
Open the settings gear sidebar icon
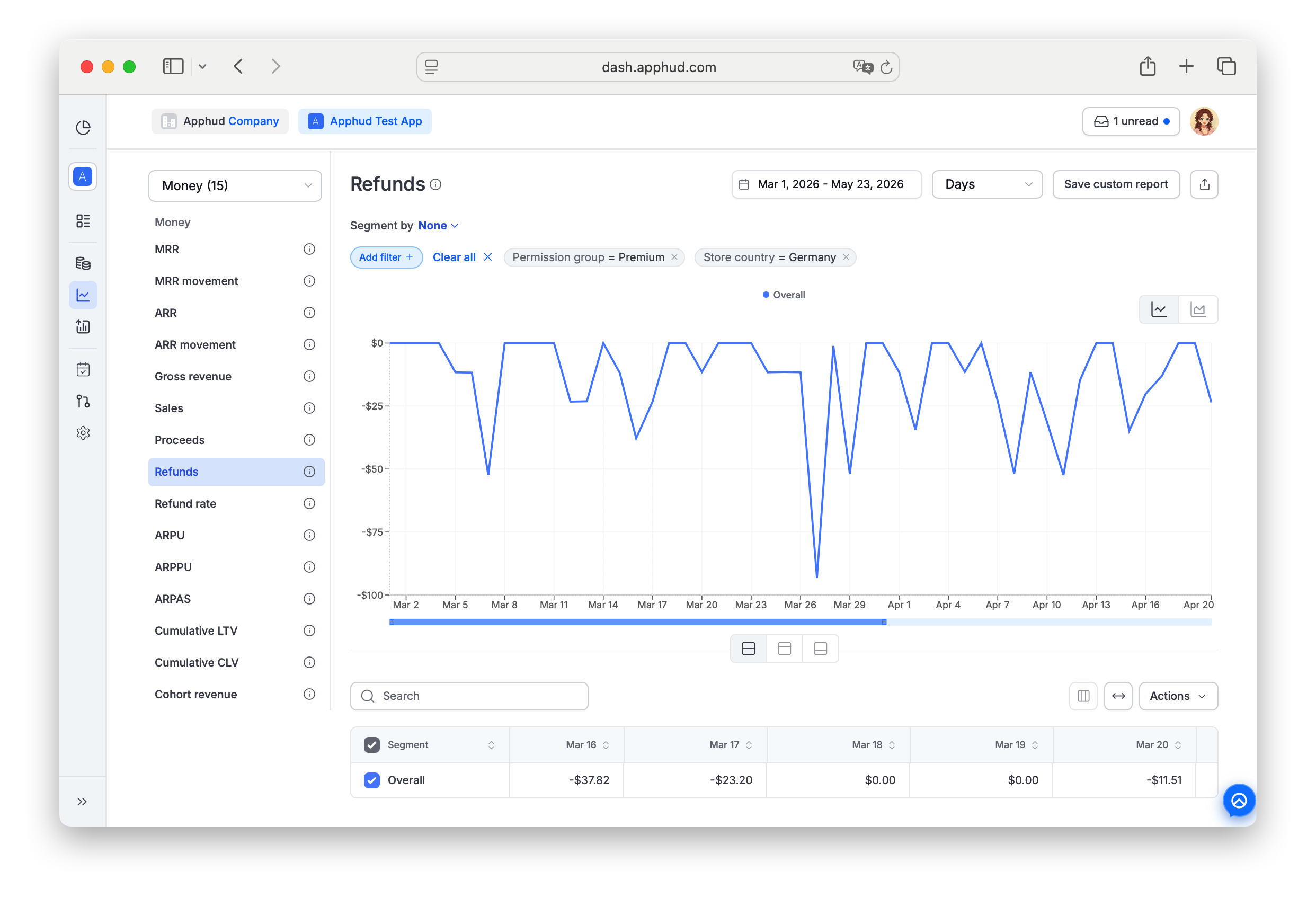pyautogui.click(x=83, y=433)
